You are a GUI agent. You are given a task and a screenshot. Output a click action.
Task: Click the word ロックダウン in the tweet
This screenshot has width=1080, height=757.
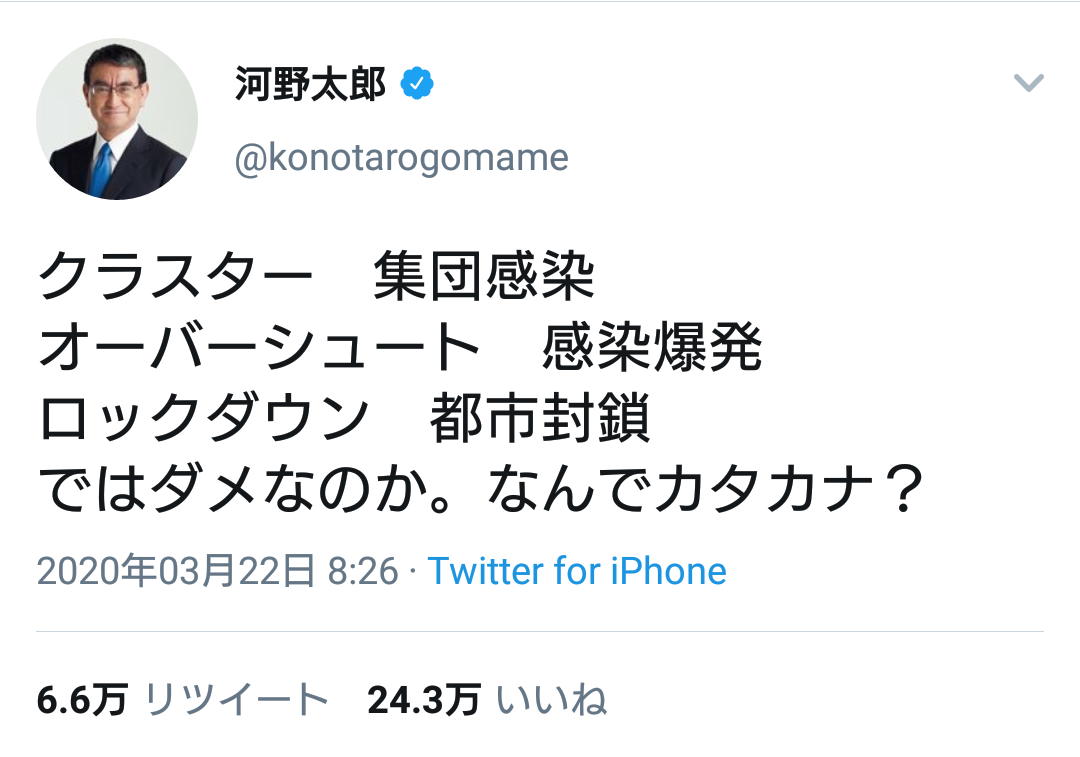[204, 420]
